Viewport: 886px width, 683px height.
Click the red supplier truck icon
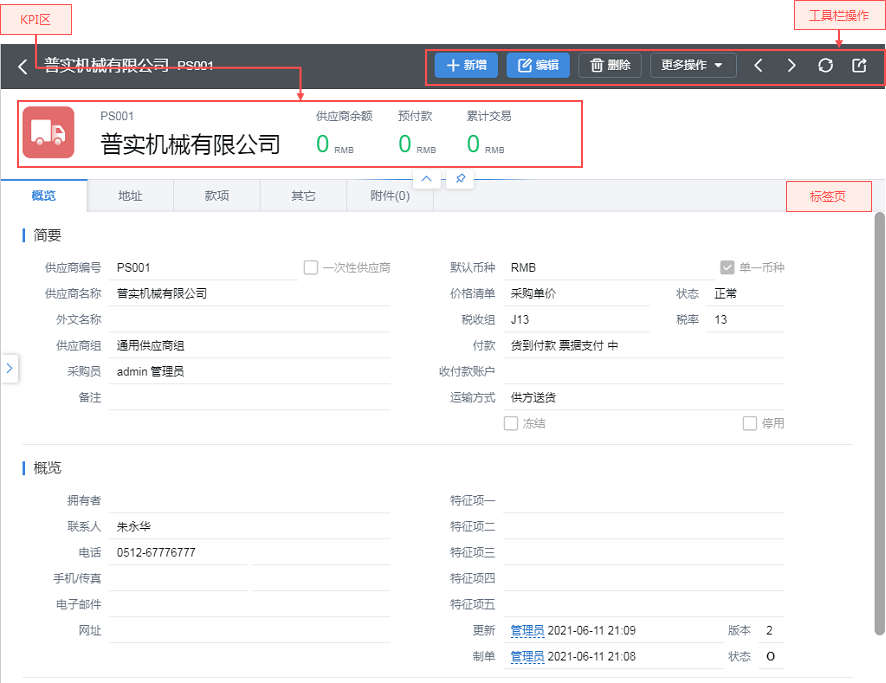(x=48, y=132)
